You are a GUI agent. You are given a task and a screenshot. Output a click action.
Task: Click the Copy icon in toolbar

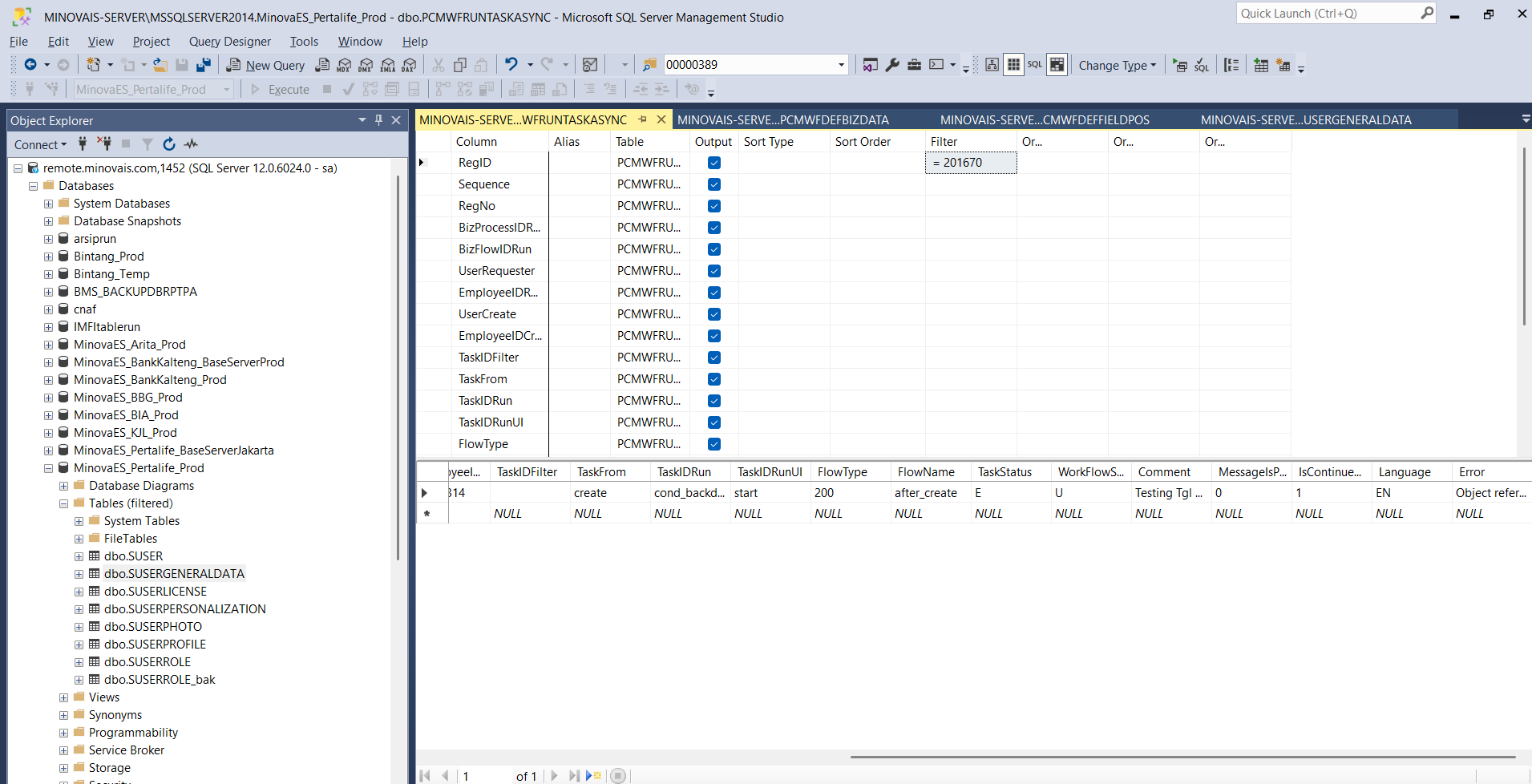pos(460,65)
